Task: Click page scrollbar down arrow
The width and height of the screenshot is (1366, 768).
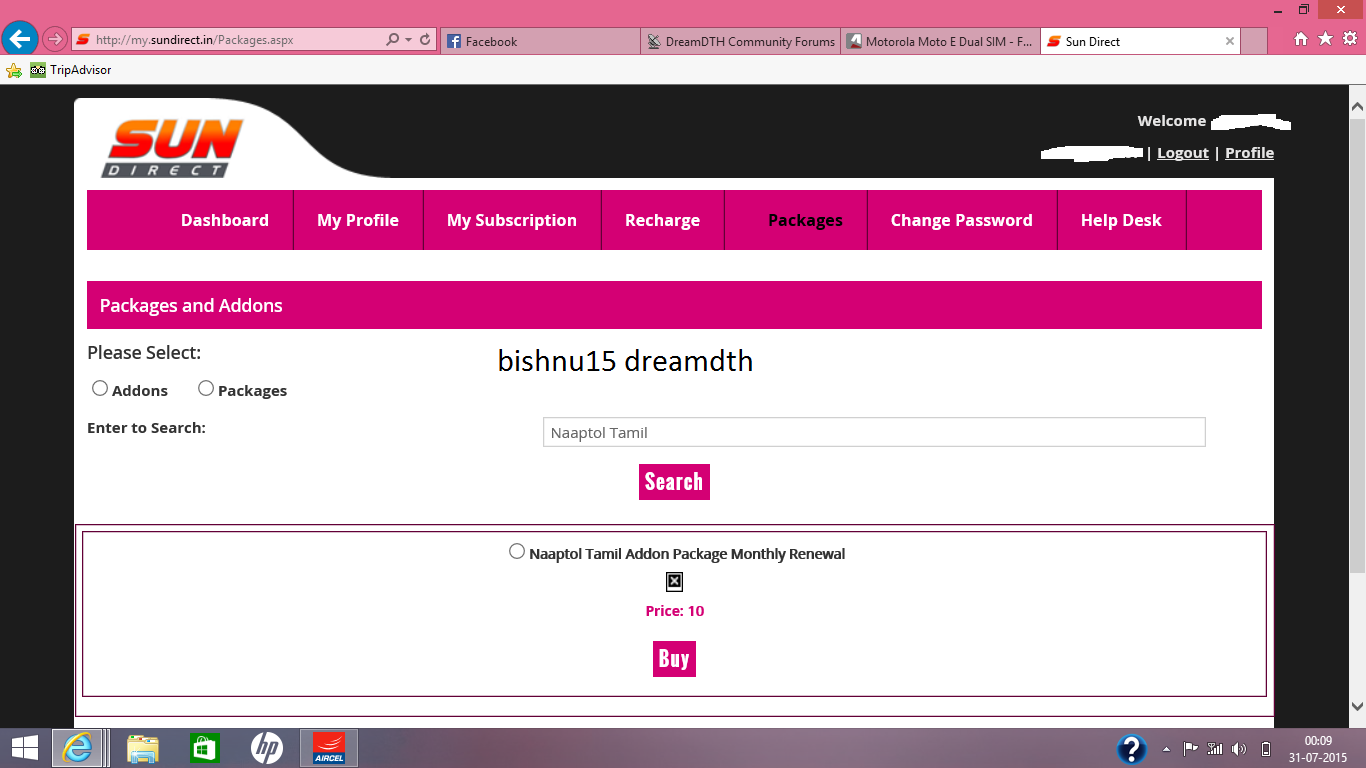Action: [1357, 706]
